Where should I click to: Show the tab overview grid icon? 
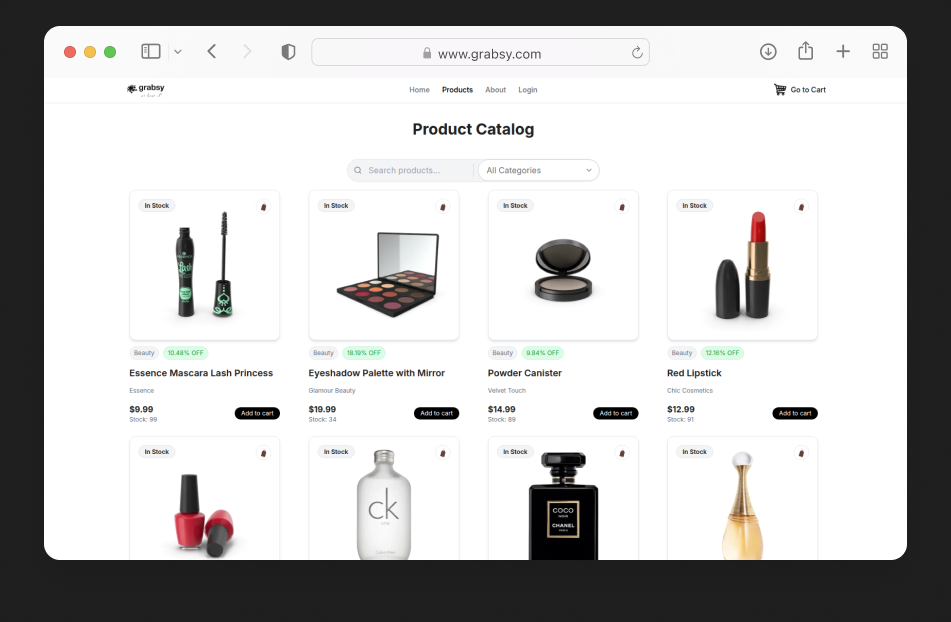pos(880,52)
